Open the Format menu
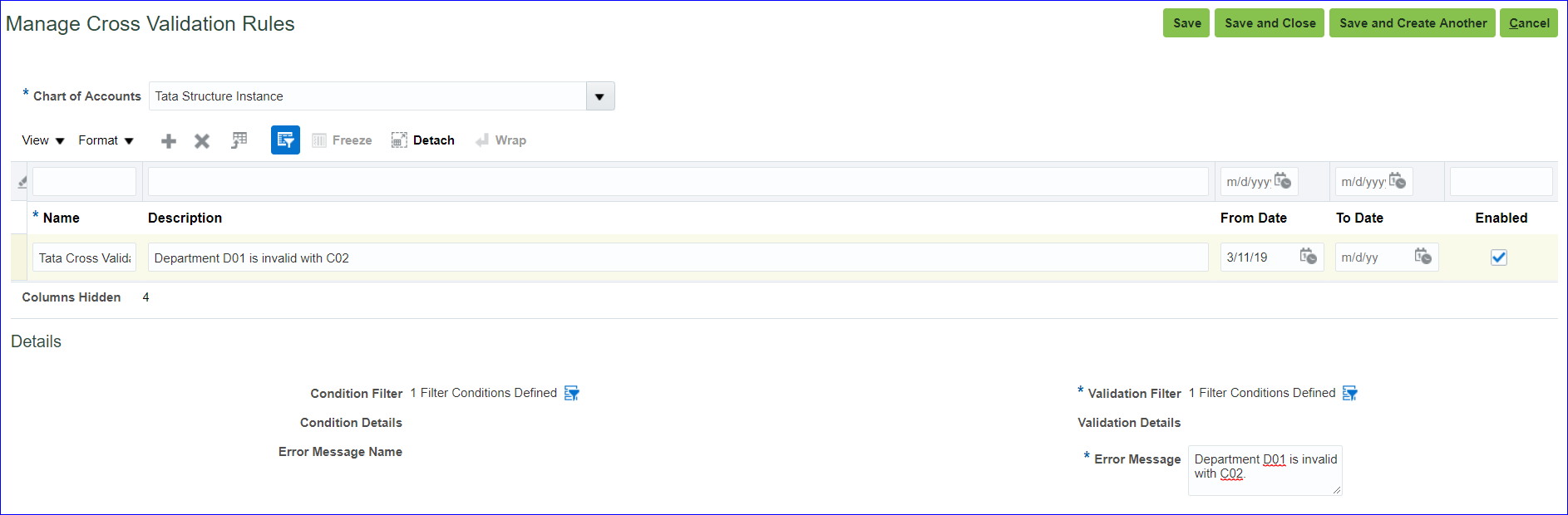Screen dimensions: 1568x515 pos(106,140)
